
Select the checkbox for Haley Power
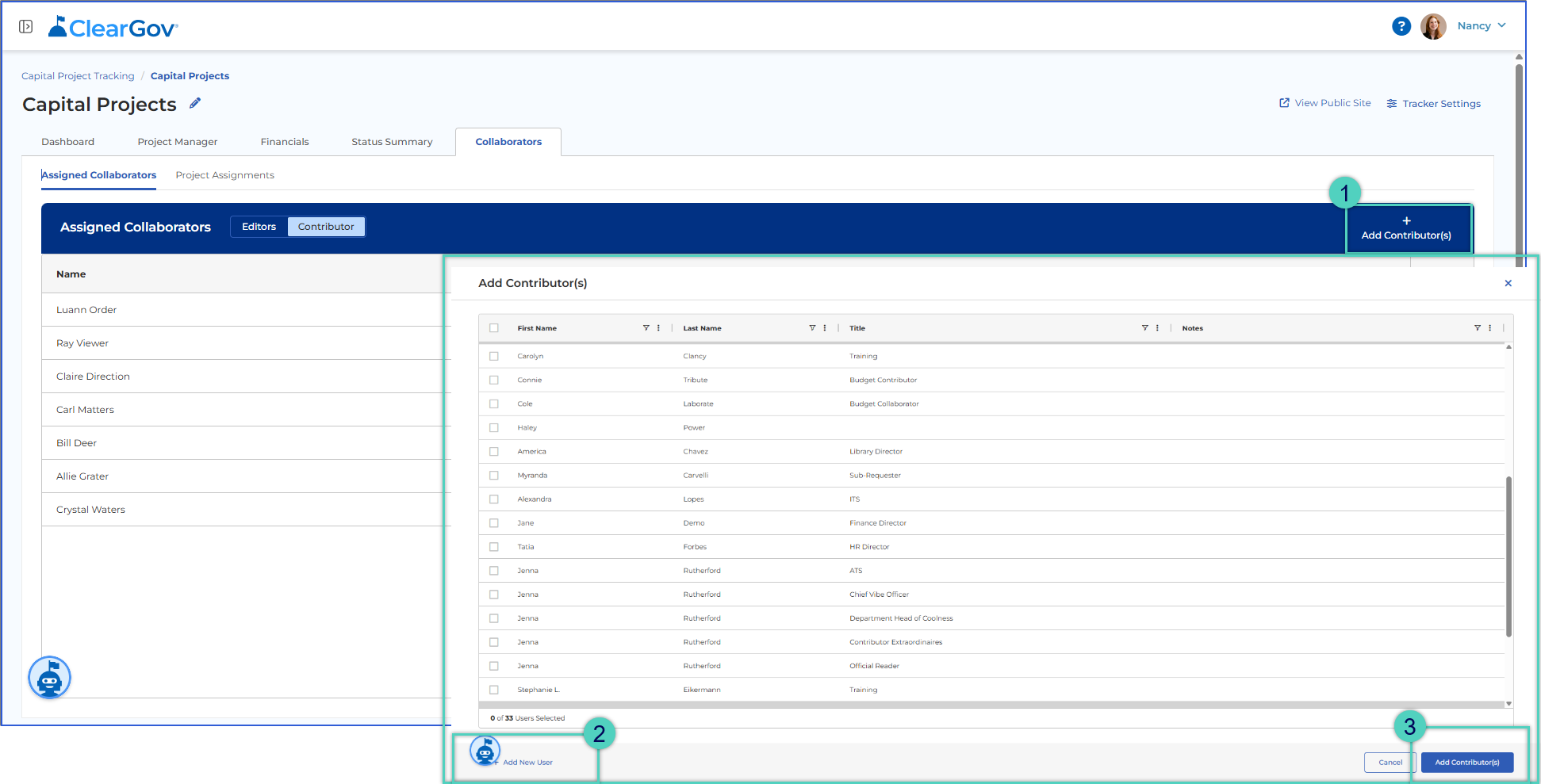click(494, 428)
